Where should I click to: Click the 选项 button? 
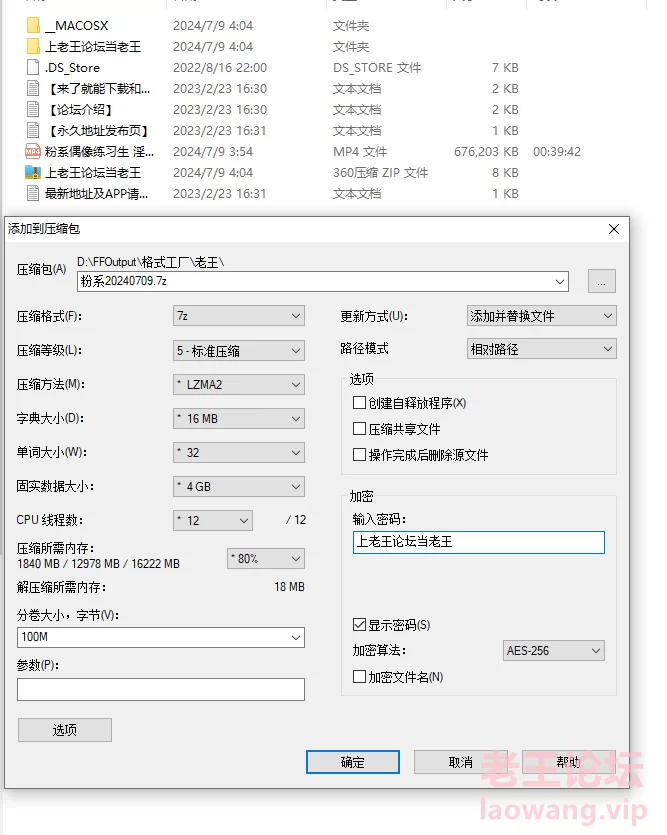point(65,730)
